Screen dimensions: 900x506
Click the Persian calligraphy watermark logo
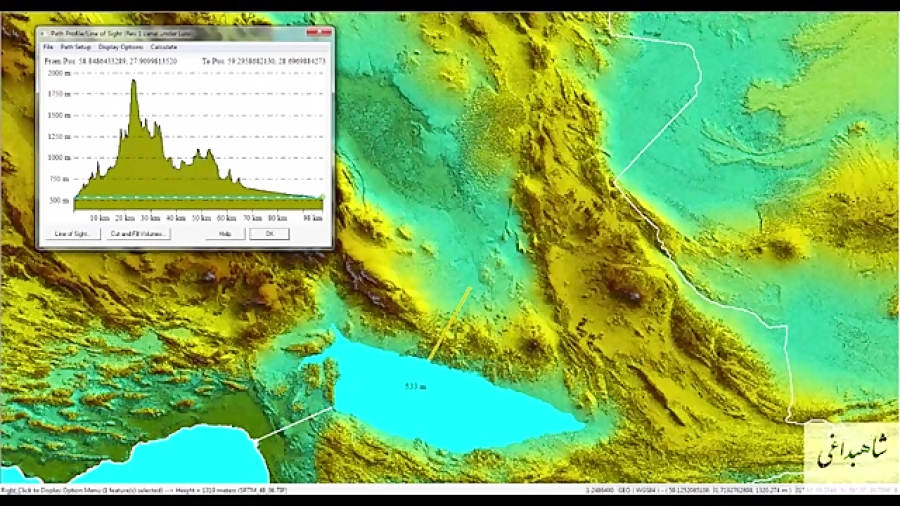coord(852,452)
